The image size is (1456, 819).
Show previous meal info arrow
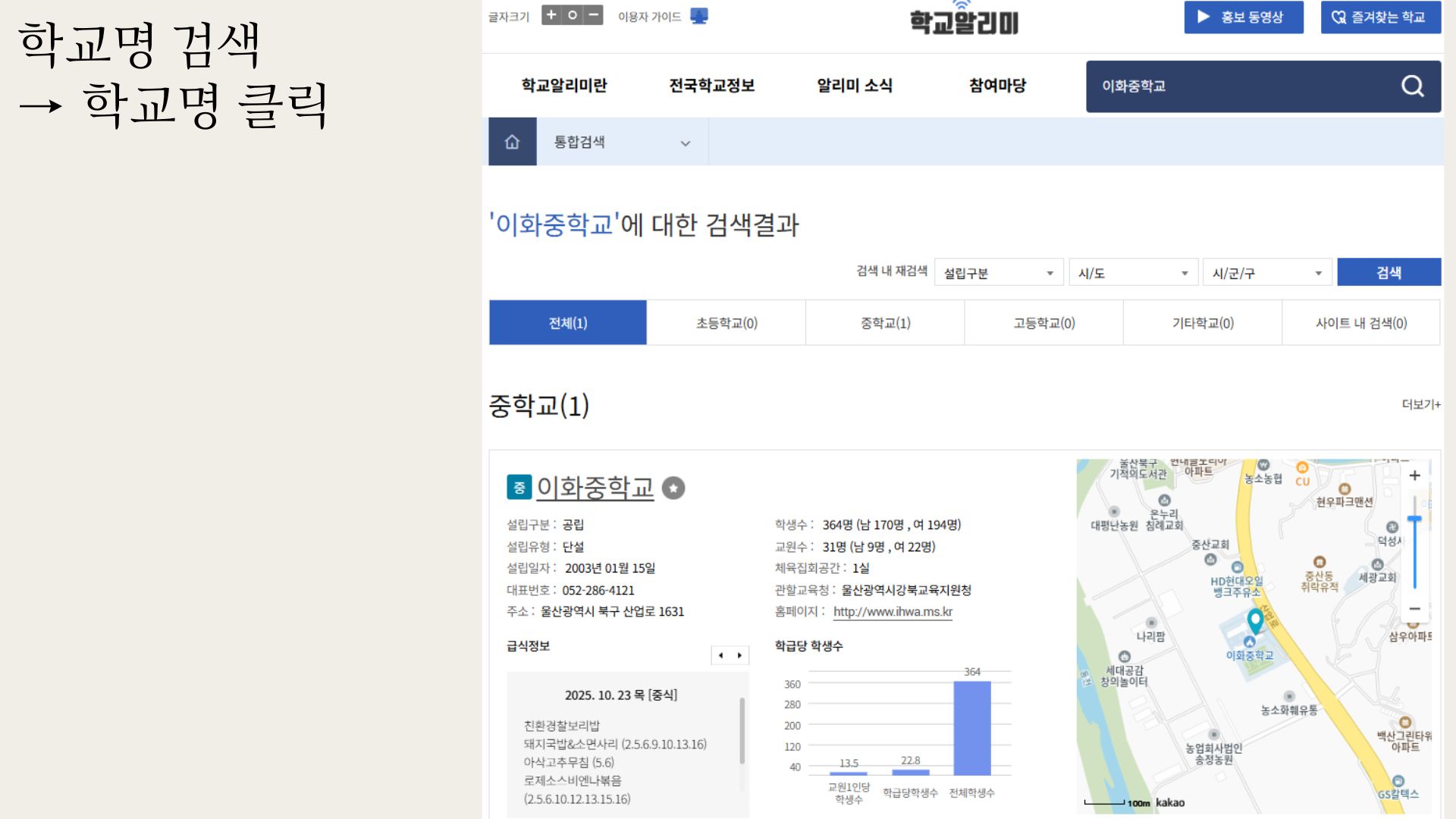(720, 655)
